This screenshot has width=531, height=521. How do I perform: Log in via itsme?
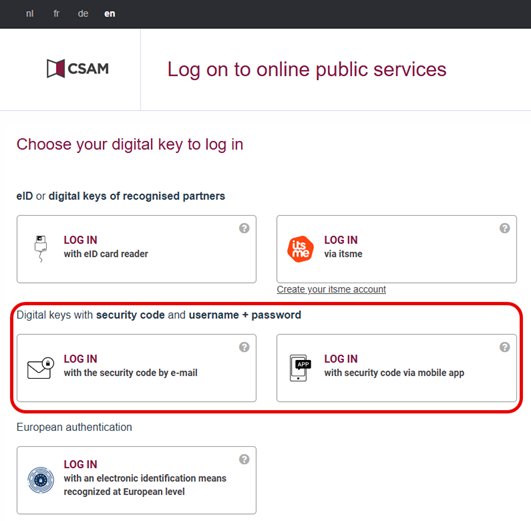point(397,249)
